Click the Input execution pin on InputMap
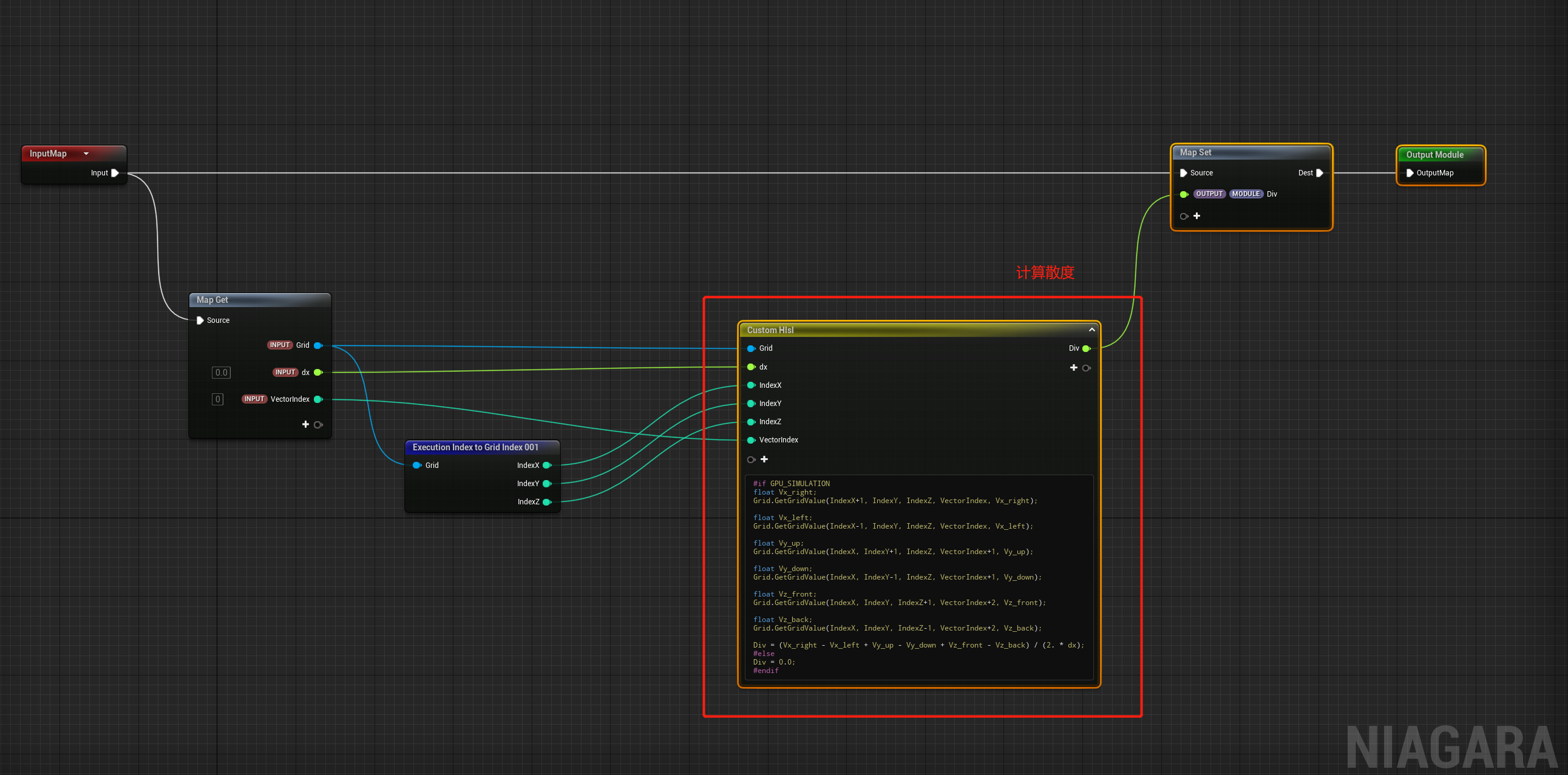Screen dimensions: 1568x775 click(x=115, y=173)
